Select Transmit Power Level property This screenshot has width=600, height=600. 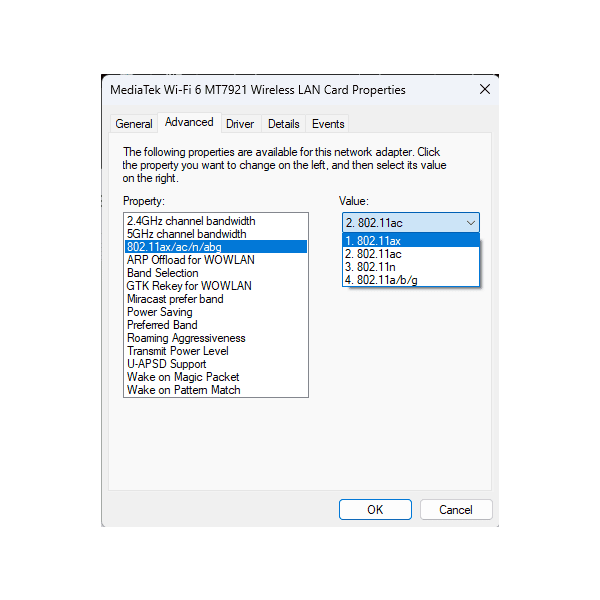pos(216,351)
